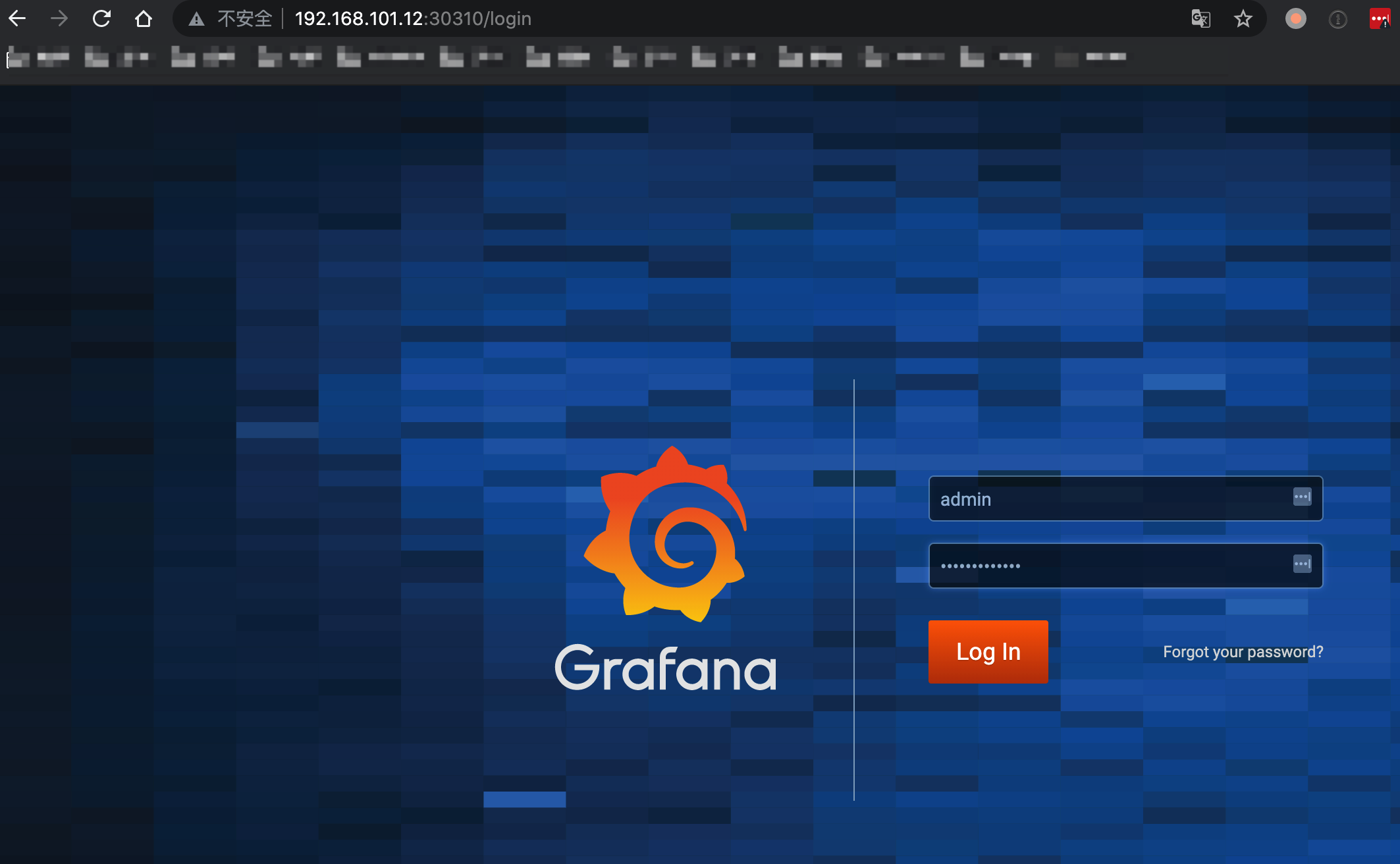Click the grey info circle extension icon
This screenshot has height=864, width=1400.
[1337, 19]
